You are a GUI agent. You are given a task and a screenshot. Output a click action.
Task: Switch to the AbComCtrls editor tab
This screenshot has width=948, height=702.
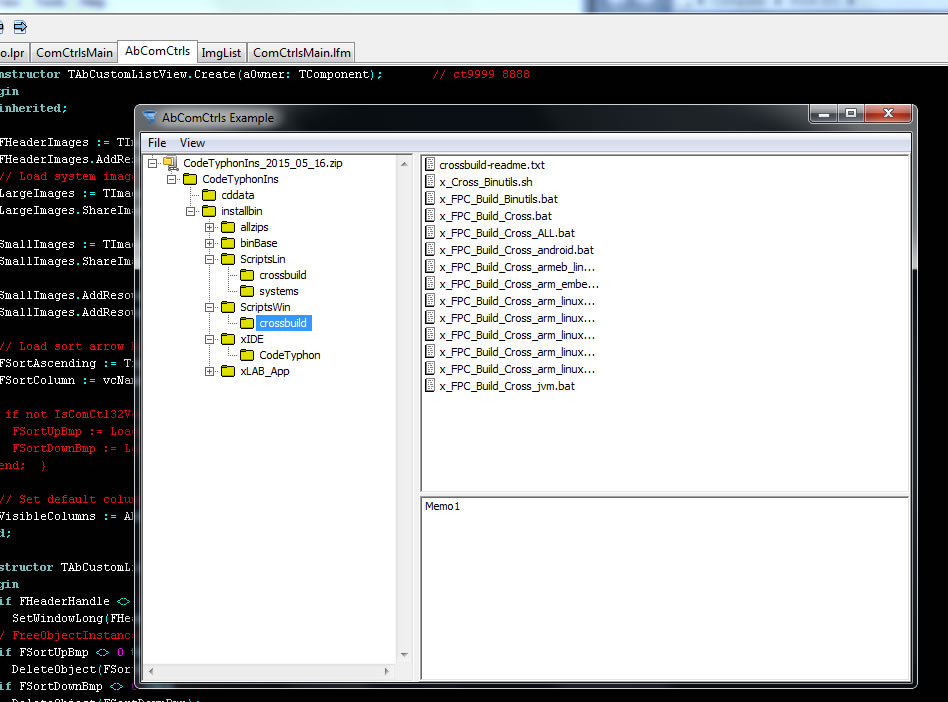tap(157, 51)
